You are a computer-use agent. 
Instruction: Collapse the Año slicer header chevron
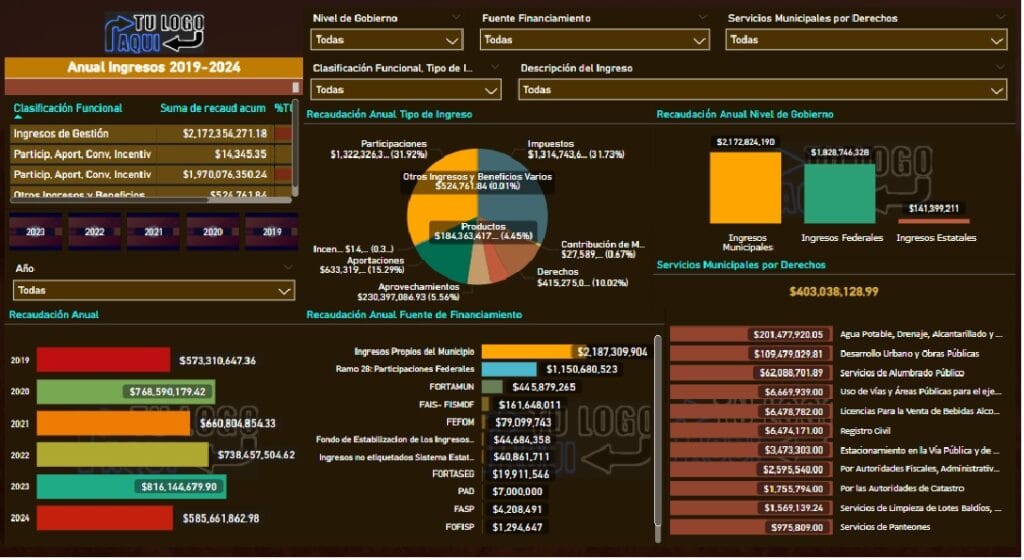pyautogui.click(x=288, y=268)
